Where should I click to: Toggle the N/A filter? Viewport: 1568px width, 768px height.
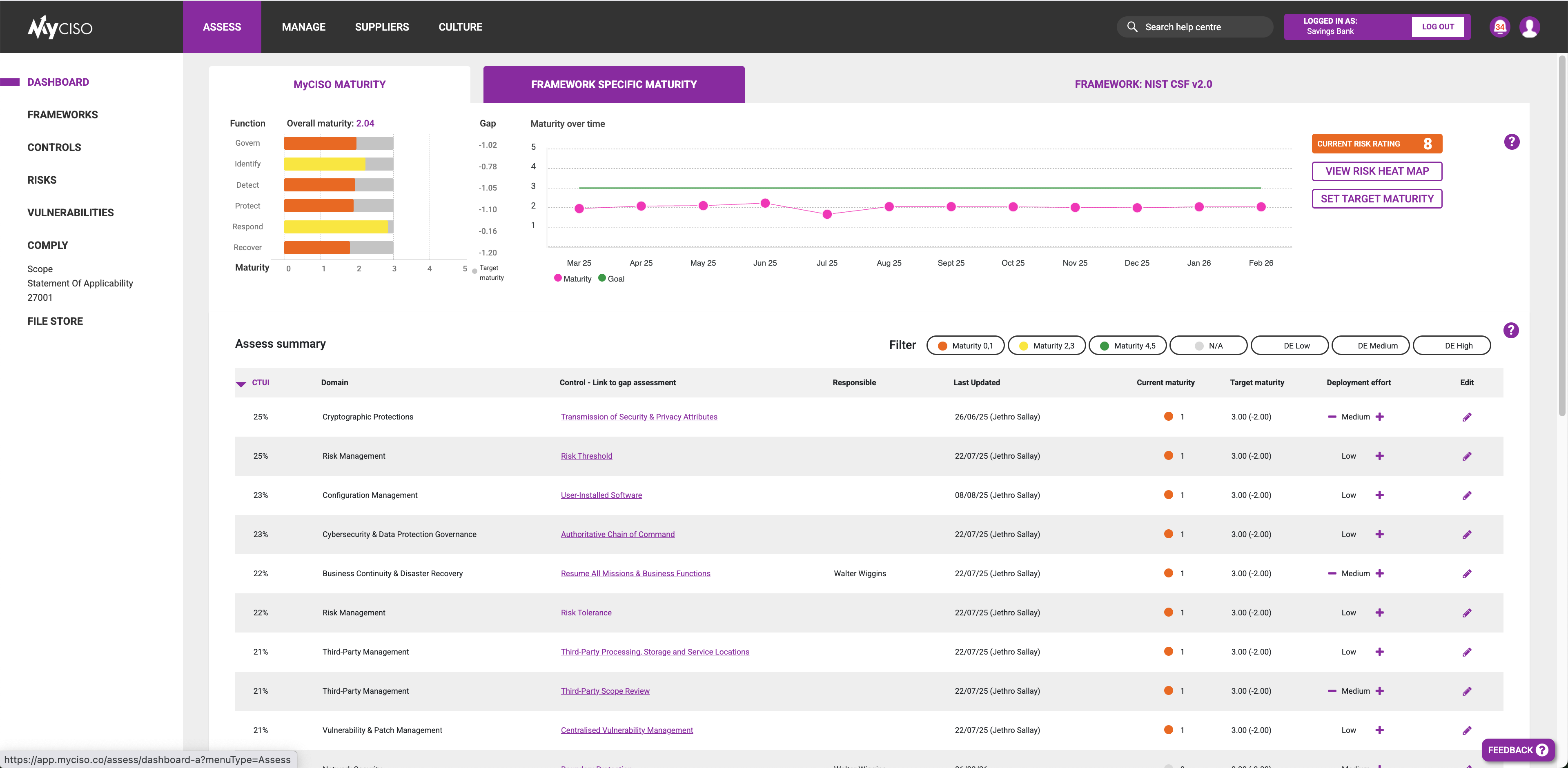click(x=1208, y=345)
